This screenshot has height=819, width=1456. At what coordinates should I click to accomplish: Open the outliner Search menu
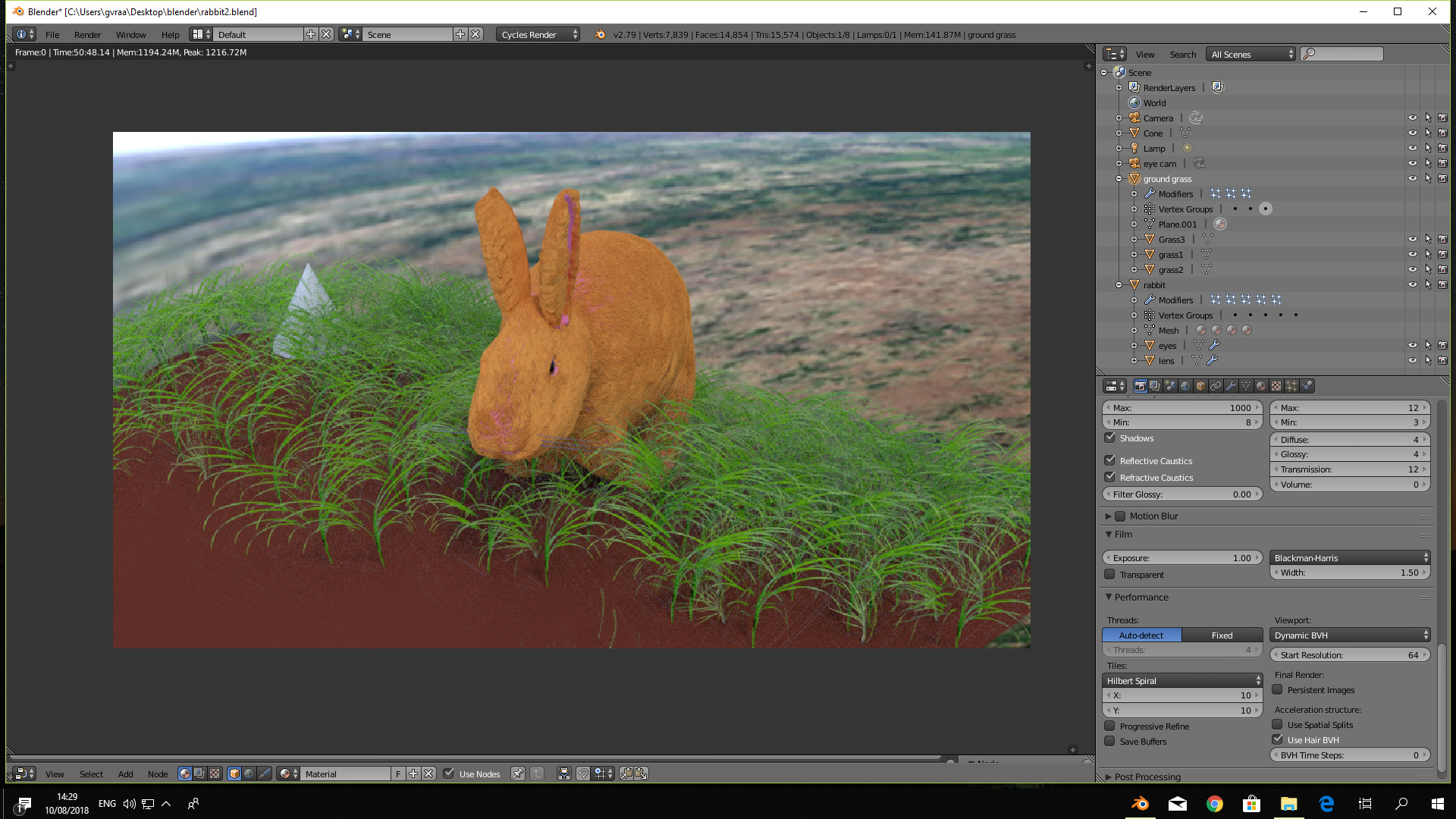tap(1182, 54)
